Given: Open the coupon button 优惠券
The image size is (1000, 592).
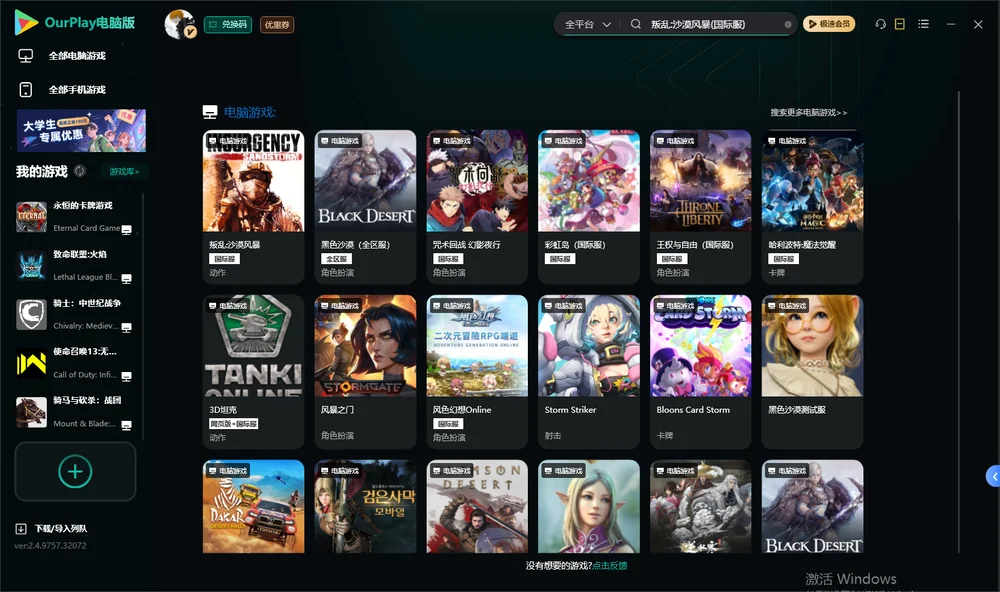Looking at the screenshot, I should (277, 24).
